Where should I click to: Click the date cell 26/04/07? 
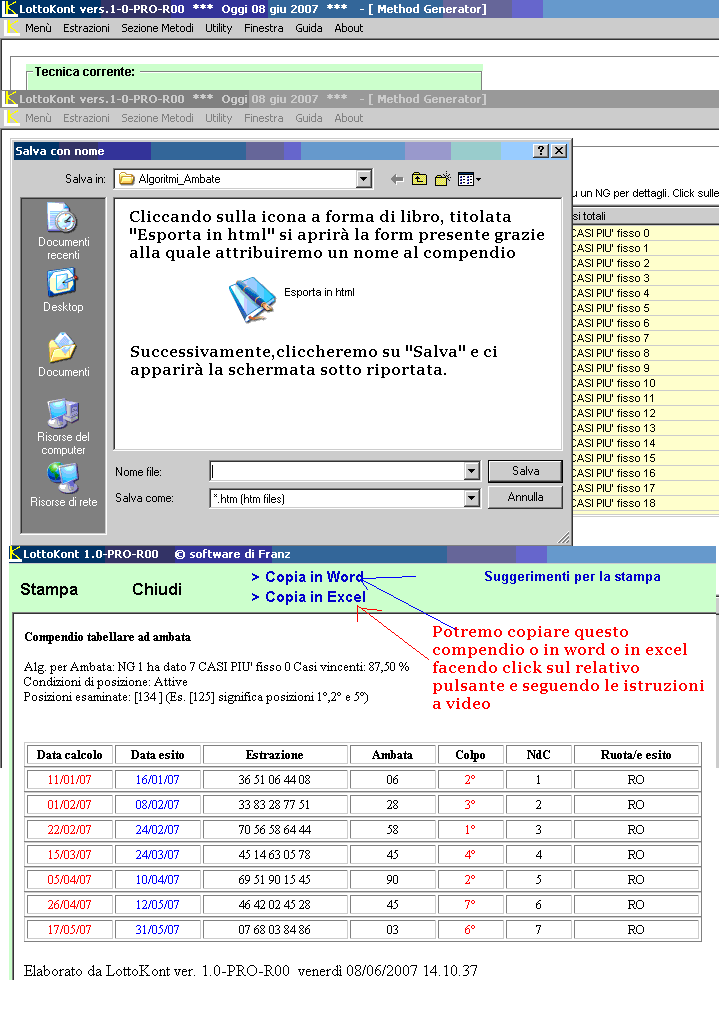(x=69, y=905)
